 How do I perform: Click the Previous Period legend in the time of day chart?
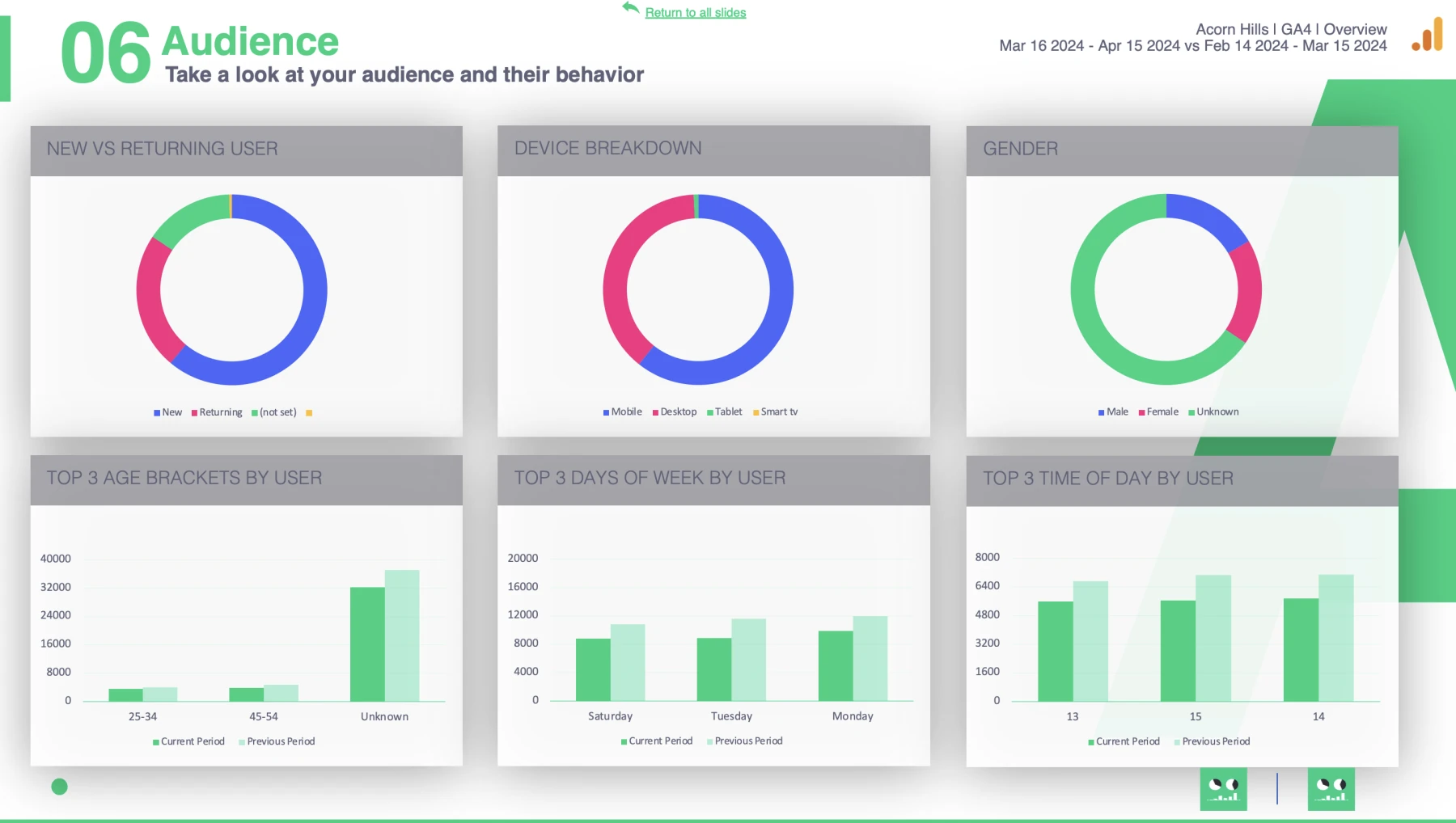click(x=1212, y=741)
